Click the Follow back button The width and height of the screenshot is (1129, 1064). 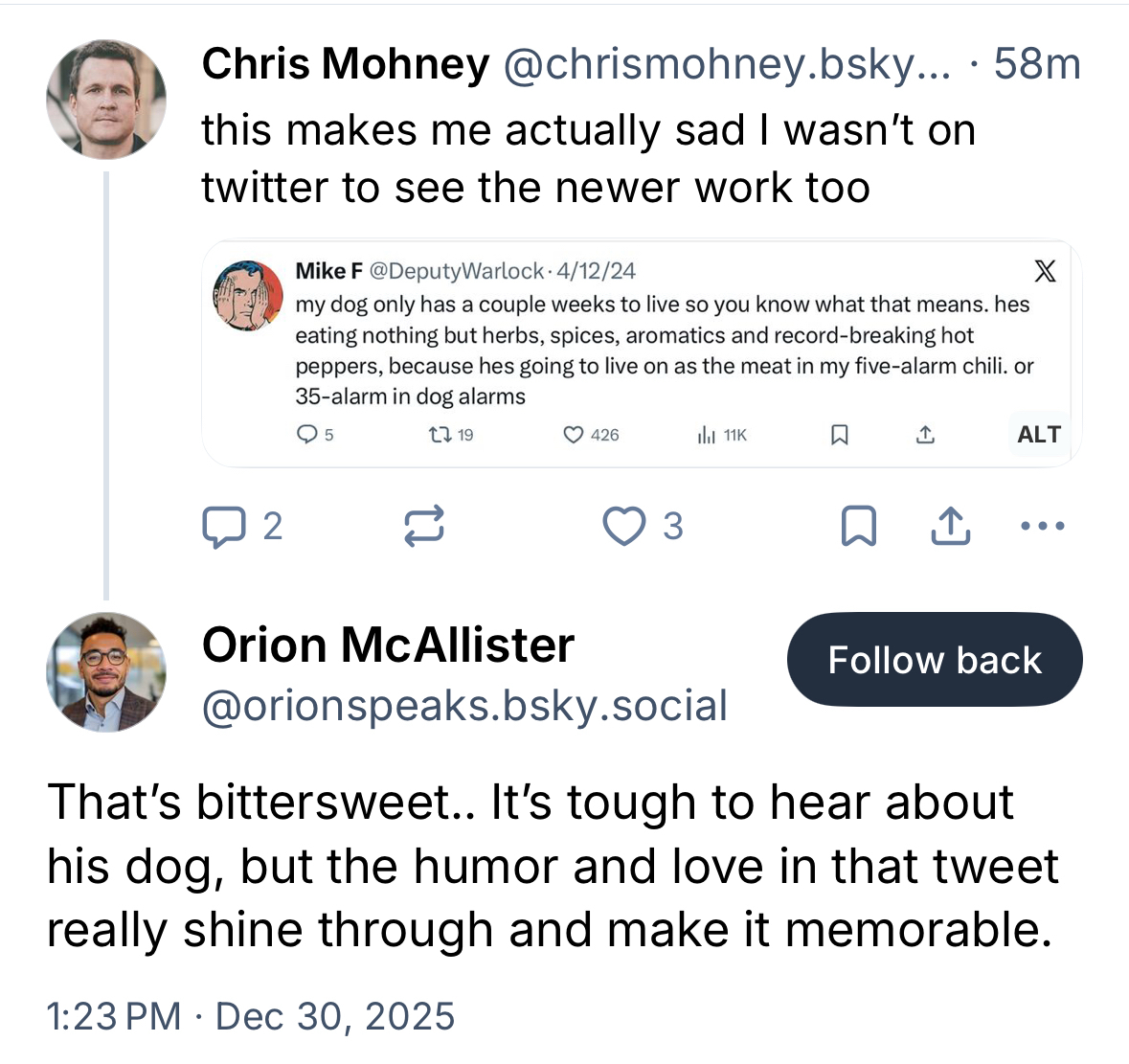(x=934, y=660)
